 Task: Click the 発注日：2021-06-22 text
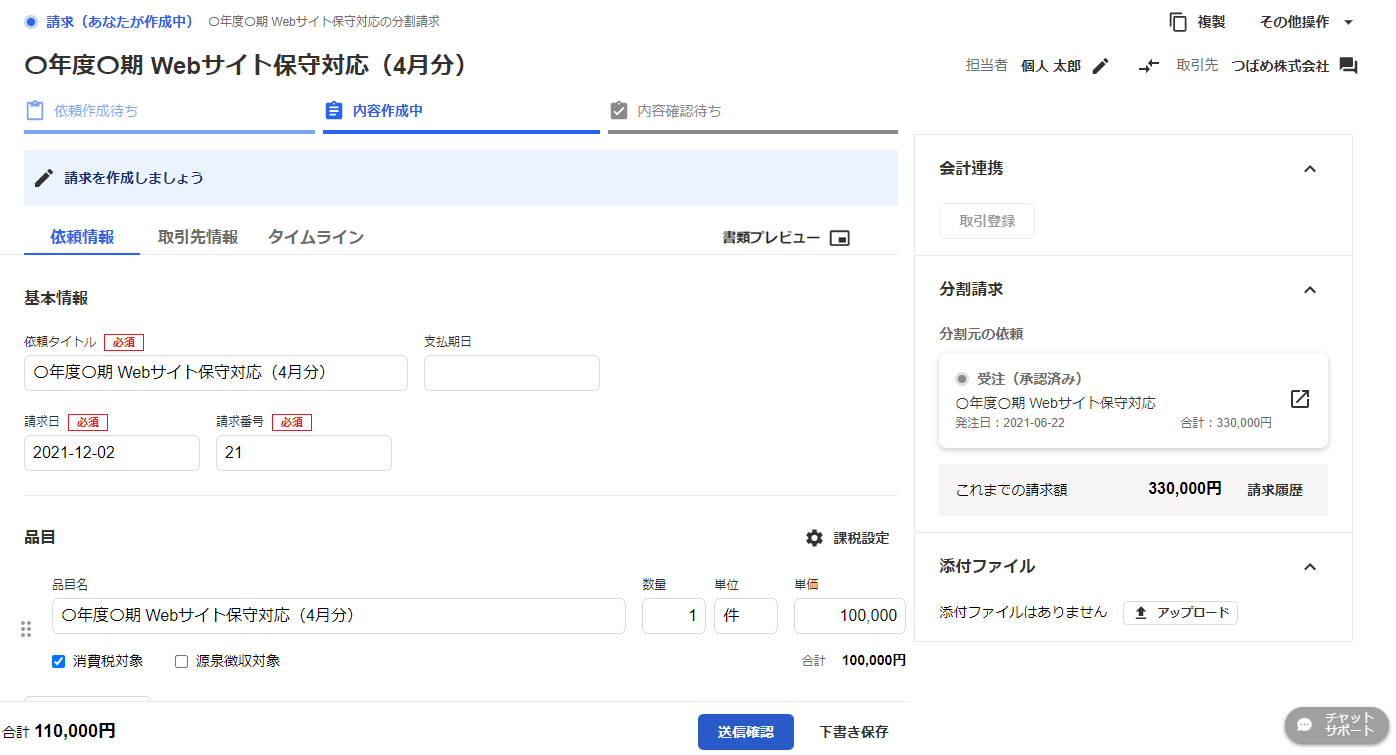pyautogui.click(x=1011, y=423)
